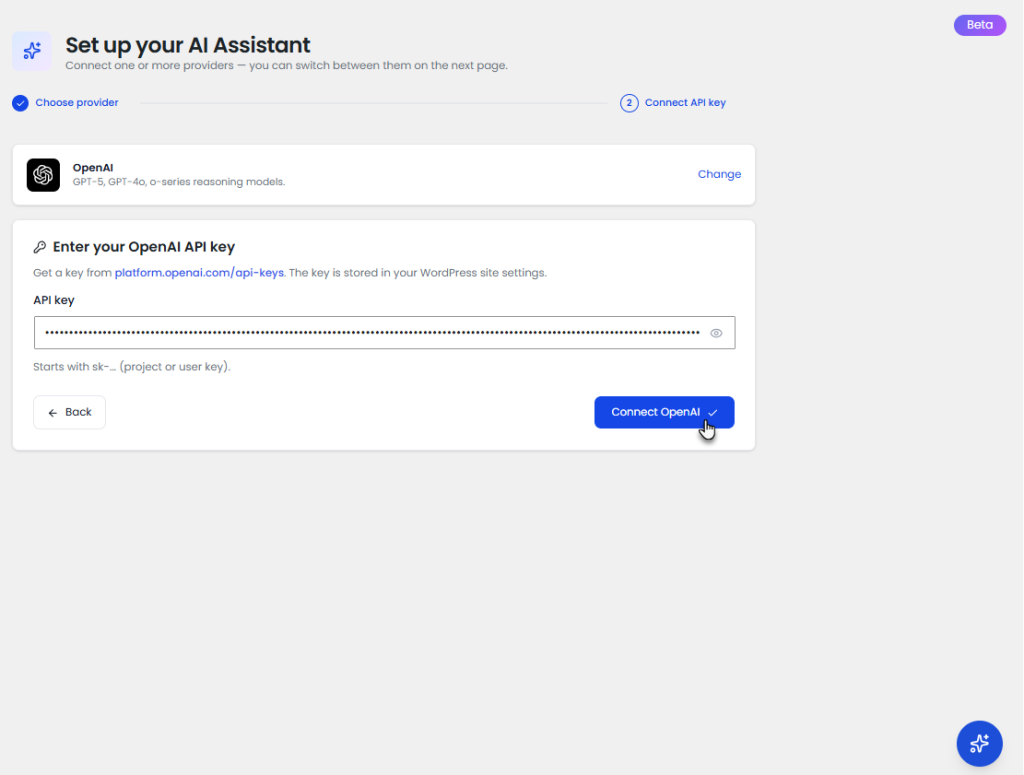Go back with the Back button
Viewport: 1024px width, 775px height.
[69, 412]
